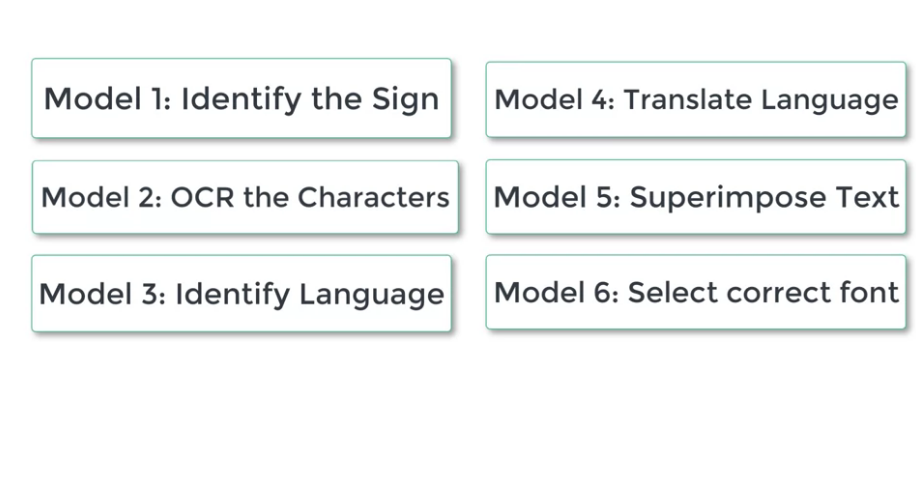The image size is (916, 500).
Task: Click the word "Characters" in Model 2
Action: (x=373, y=197)
